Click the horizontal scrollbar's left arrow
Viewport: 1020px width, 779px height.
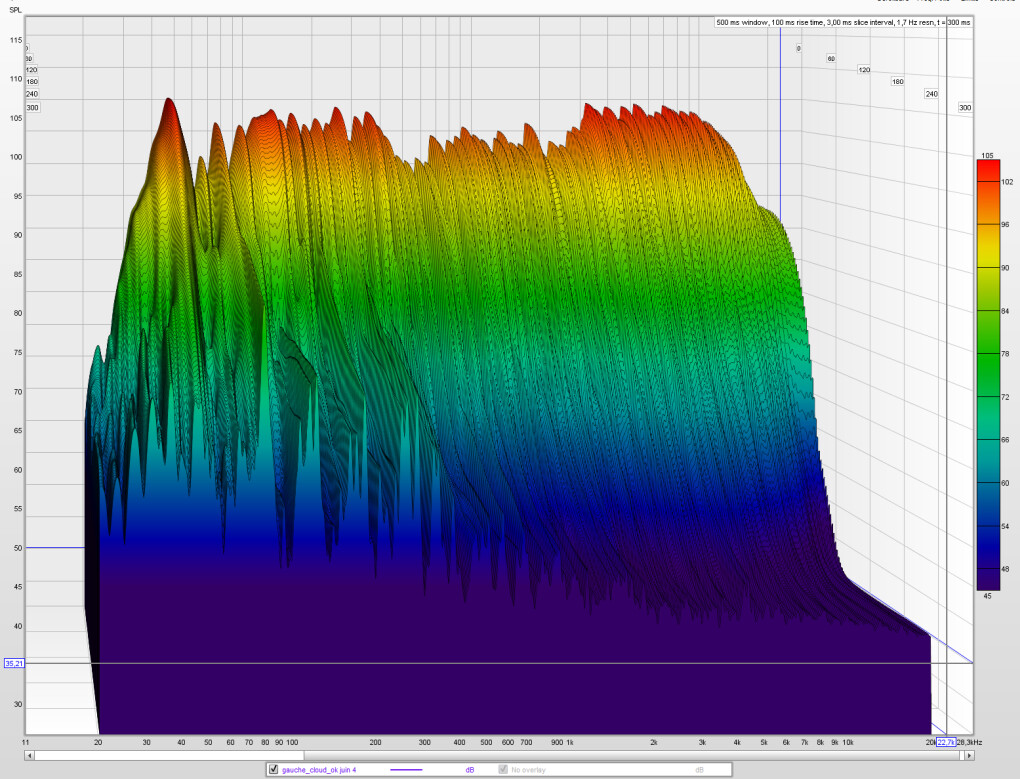pyautogui.click(x=30, y=756)
